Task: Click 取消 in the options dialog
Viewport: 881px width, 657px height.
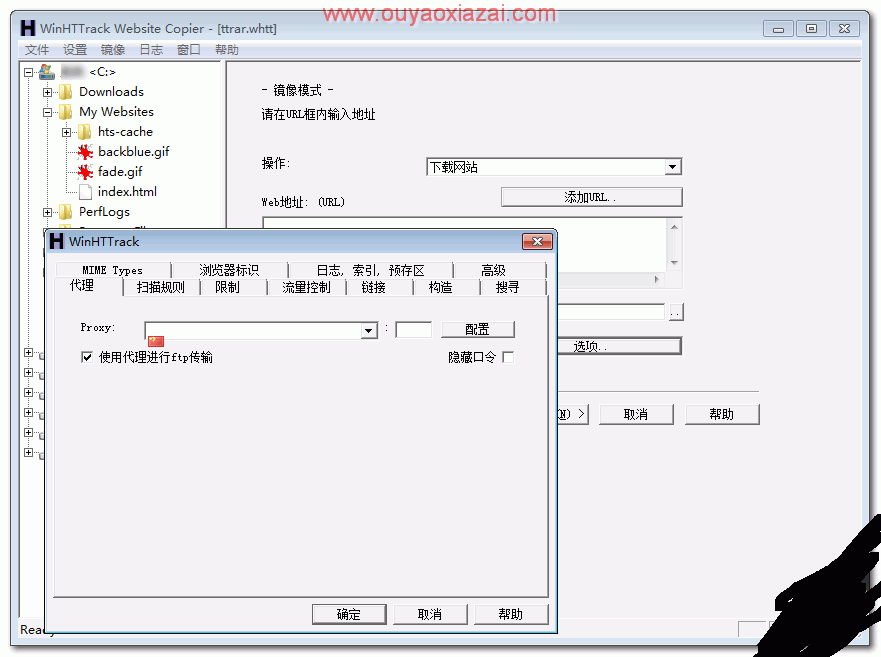Action: 430,614
